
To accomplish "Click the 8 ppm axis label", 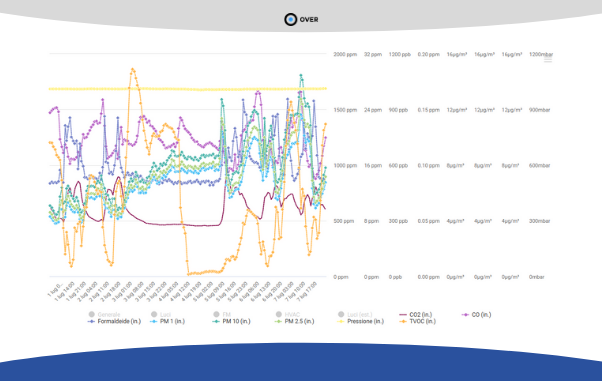I will [x=371, y=221].
